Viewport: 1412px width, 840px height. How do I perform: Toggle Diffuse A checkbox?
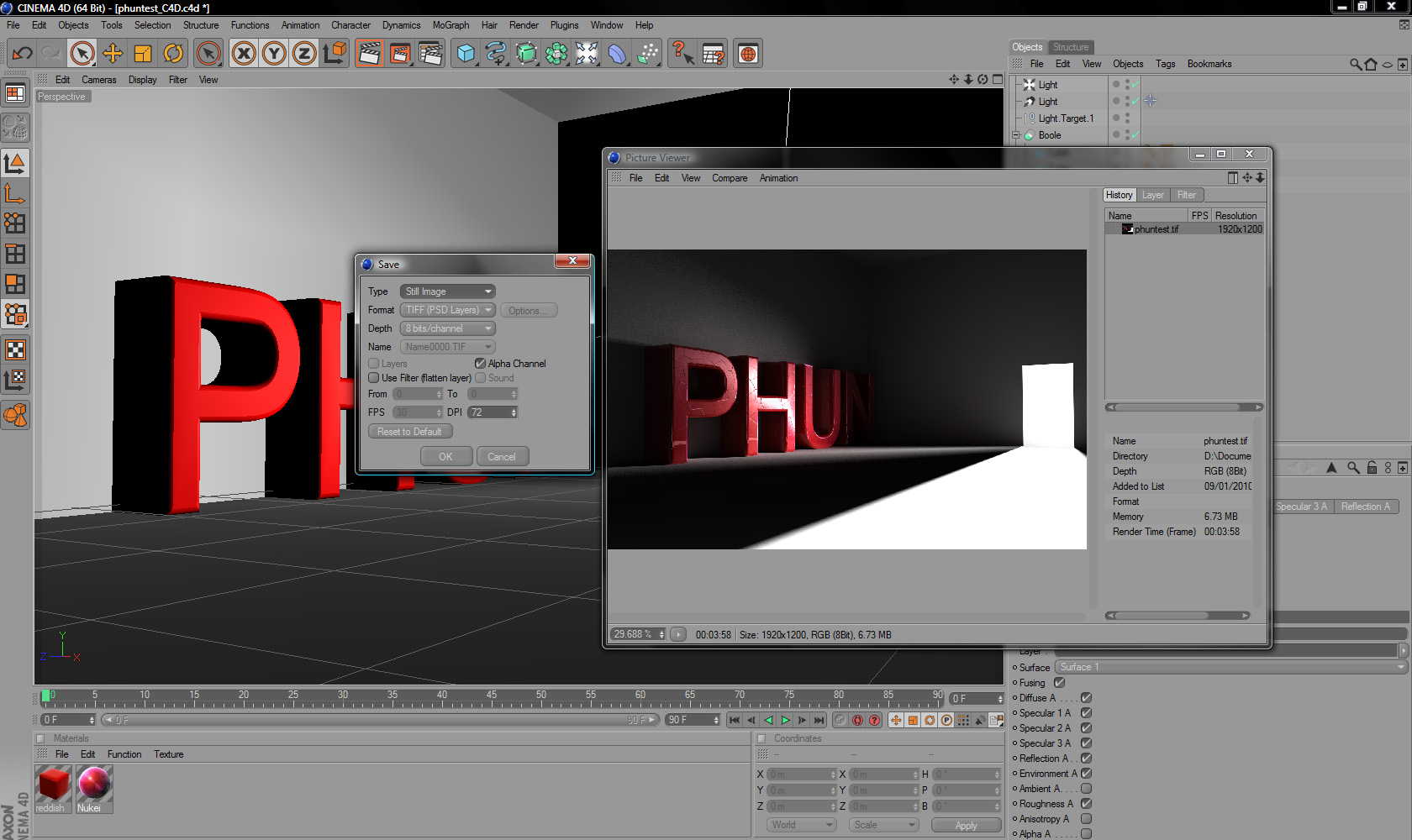1086,698
